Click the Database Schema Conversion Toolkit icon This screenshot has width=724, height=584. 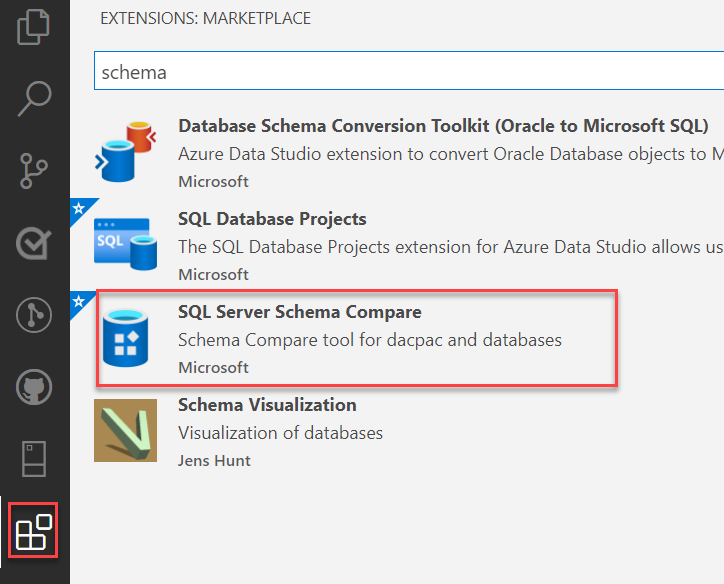(125, 152)
